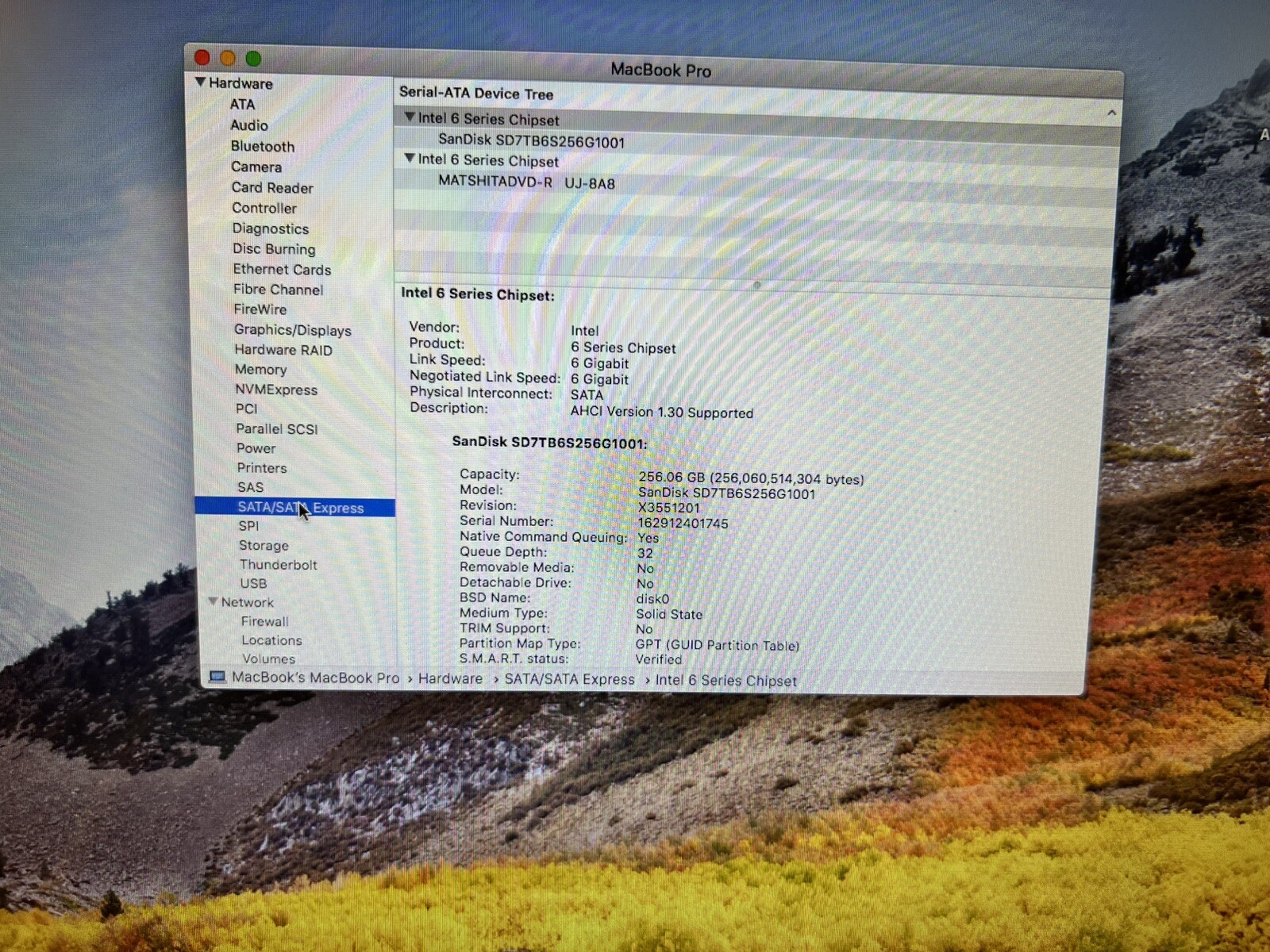
Task: Collapse the first Intel 6 Series Chipset row
Action: click(410, 117)
